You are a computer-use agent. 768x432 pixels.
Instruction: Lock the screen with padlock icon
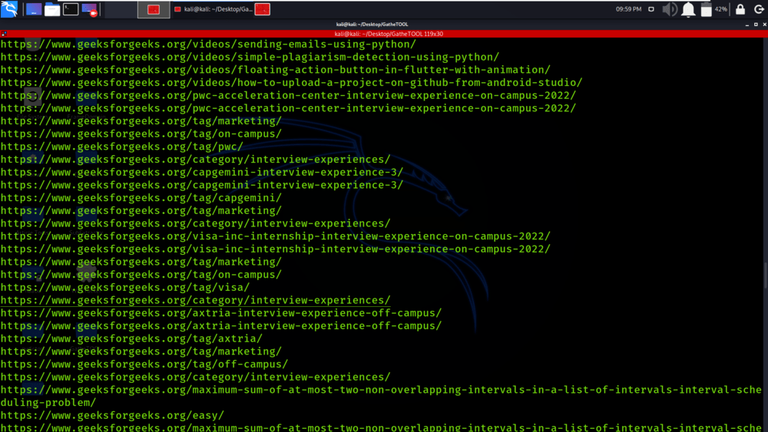pyautogui.click(x=740, y=9)
